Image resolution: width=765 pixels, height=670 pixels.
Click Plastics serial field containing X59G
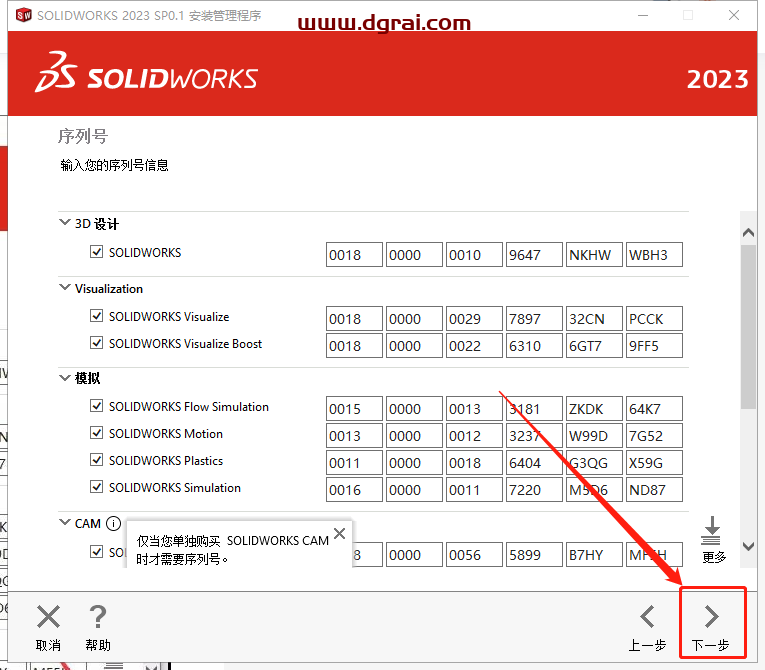pos(654,463)
